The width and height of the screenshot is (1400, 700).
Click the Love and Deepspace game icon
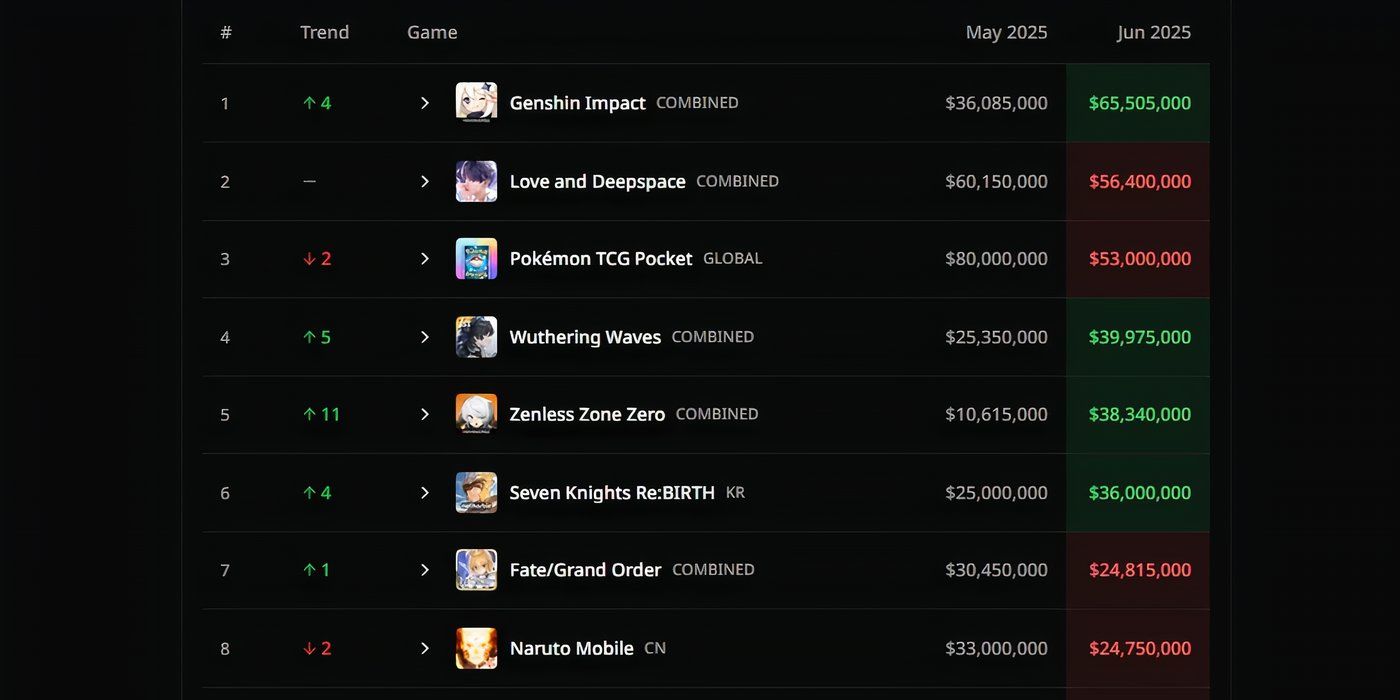[x=476, y=181]
